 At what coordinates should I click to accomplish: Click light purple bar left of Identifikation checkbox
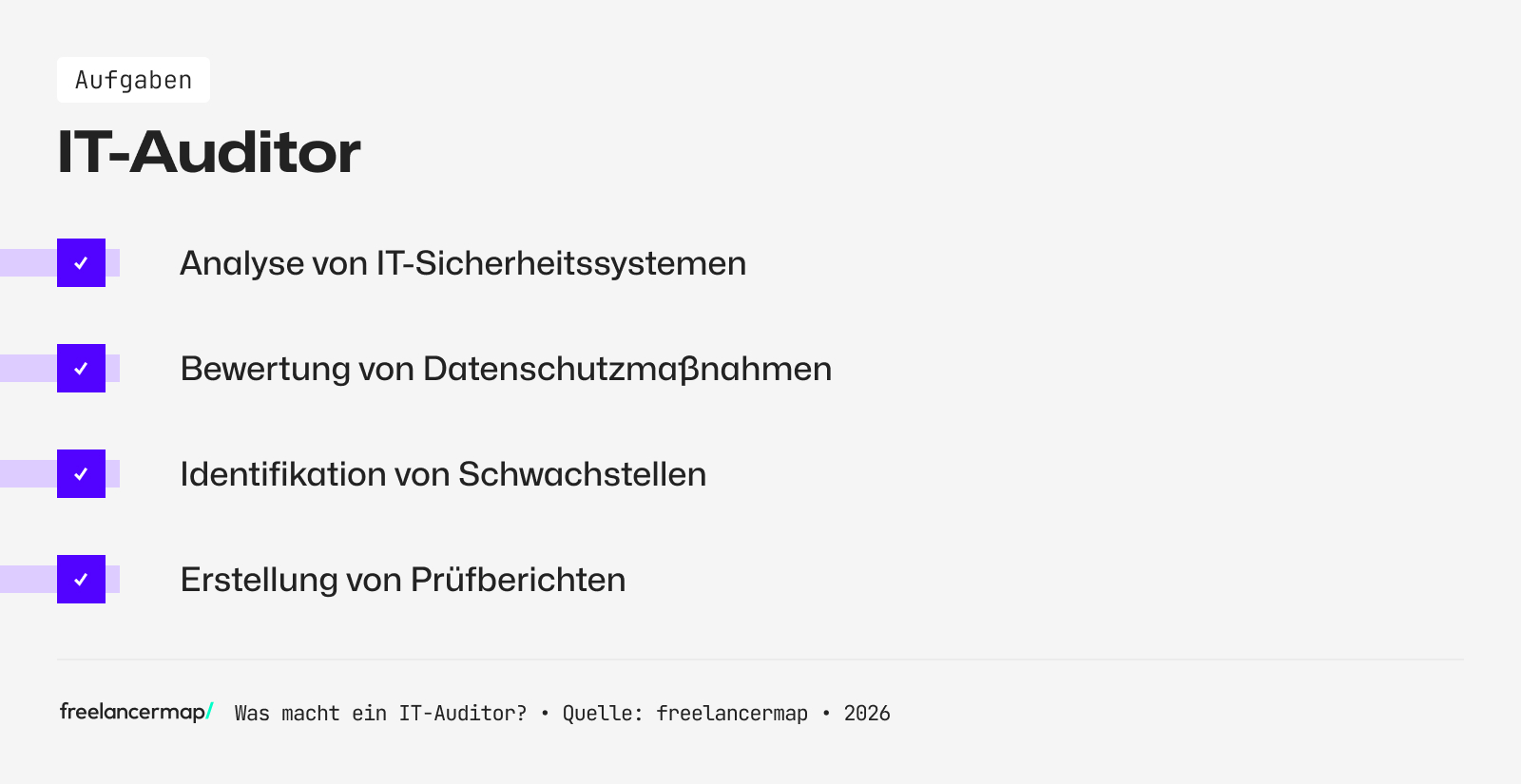click(x=28, y=474)
